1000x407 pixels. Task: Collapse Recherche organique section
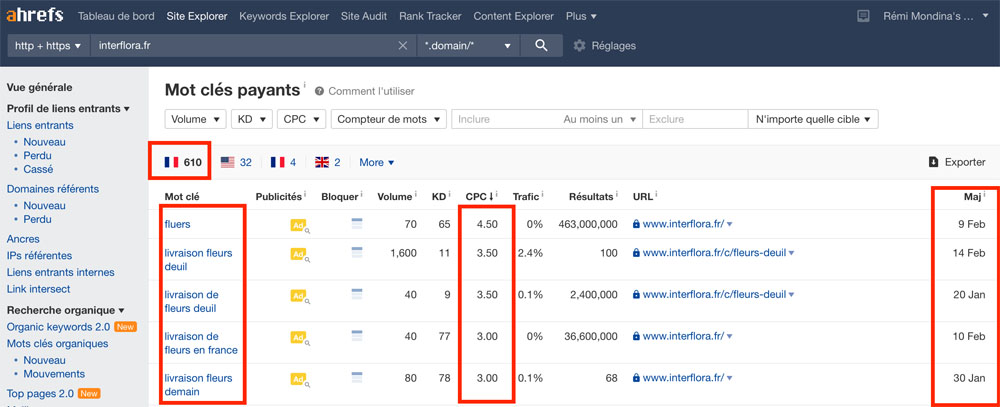(66, 310)
